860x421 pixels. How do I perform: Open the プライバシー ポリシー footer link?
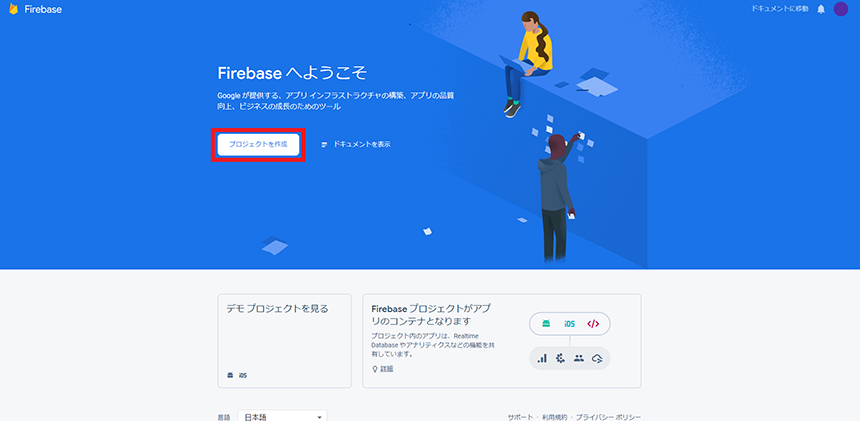(x=608, y=417)
